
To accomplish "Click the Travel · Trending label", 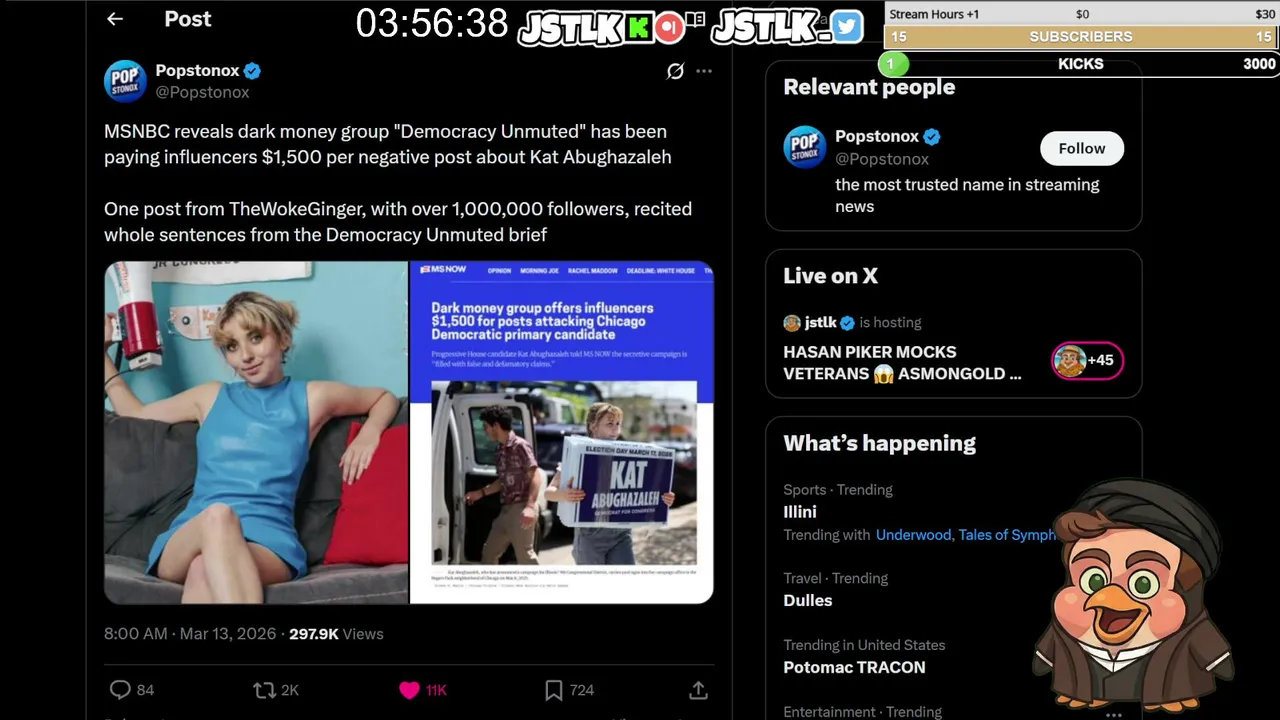I will tap(835, 579).
